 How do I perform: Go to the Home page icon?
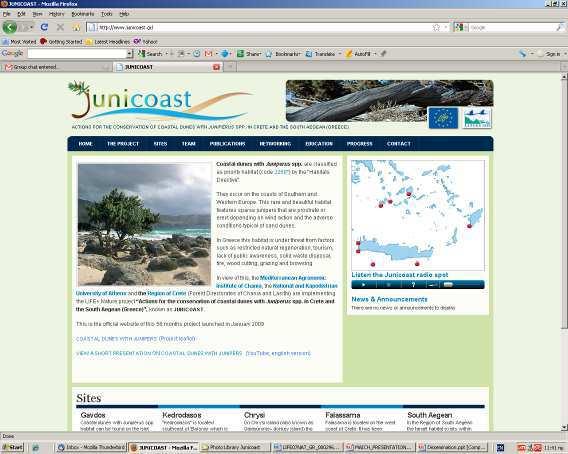76,28
